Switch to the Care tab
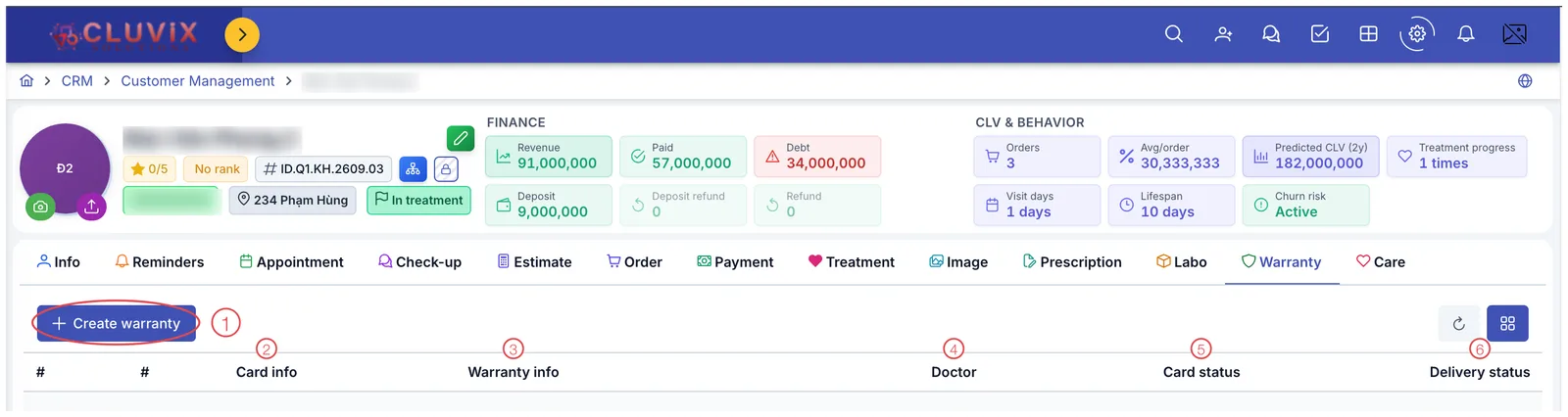The image size is (1568, 417). click(1380, 262)
